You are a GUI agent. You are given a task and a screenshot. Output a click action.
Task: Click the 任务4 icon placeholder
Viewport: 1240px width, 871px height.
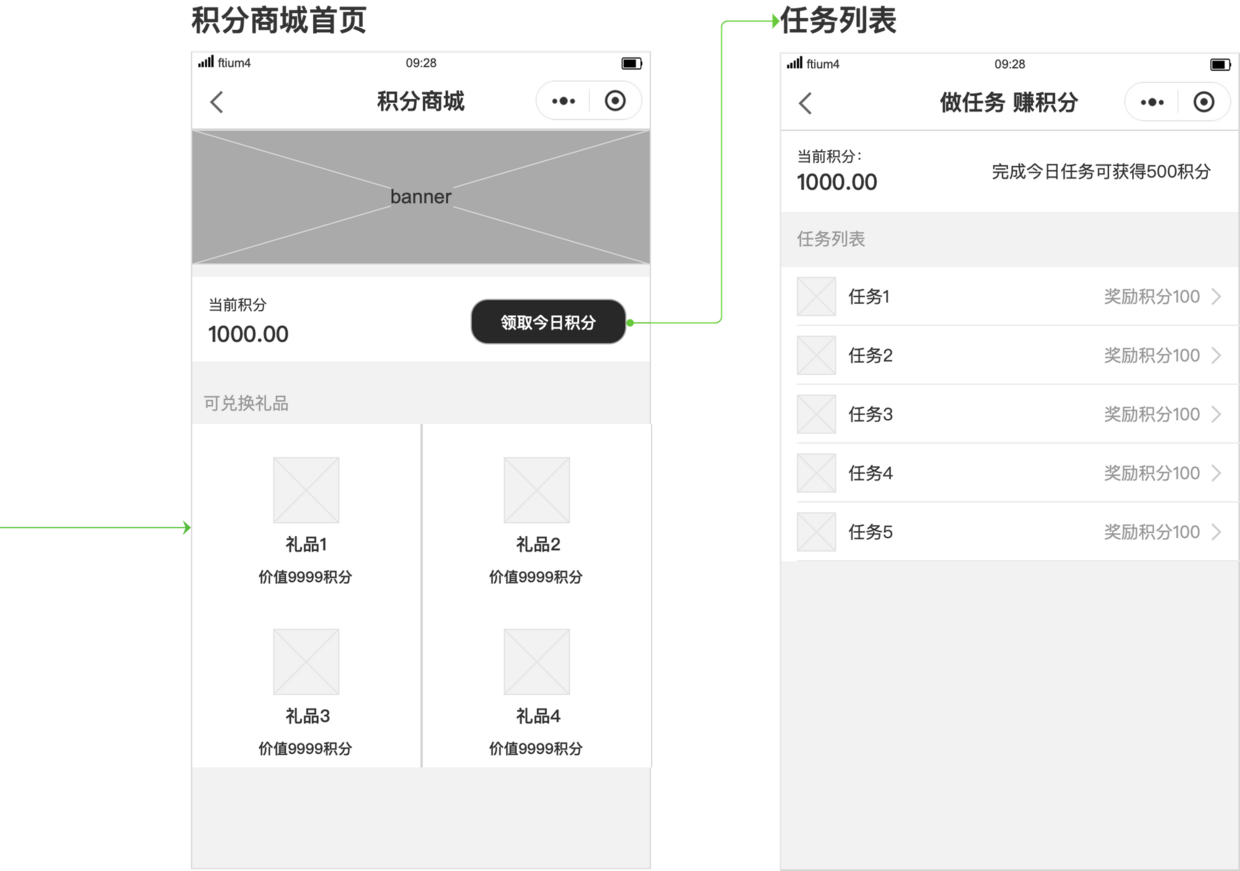pyautogui.click(x=816, y=473)
